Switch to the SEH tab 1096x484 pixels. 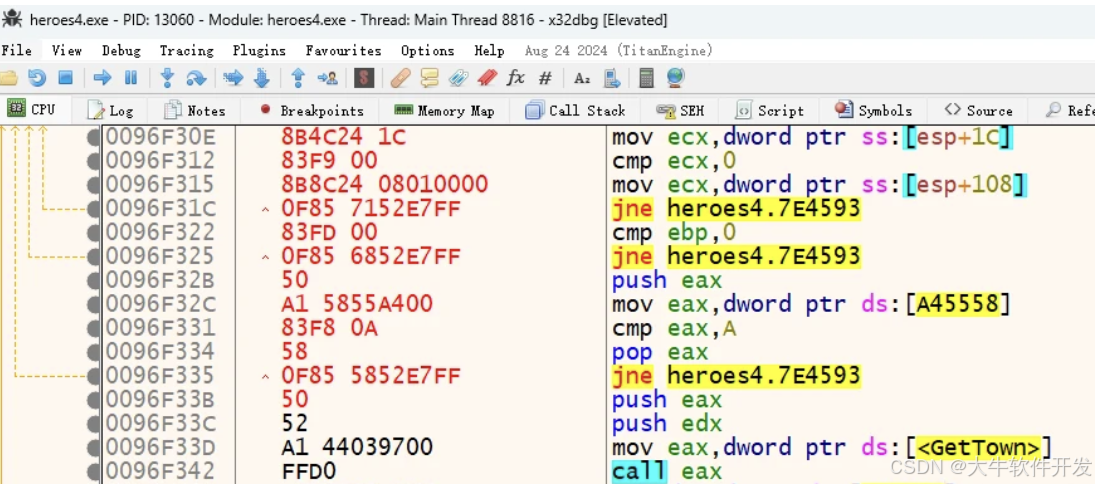681,111
